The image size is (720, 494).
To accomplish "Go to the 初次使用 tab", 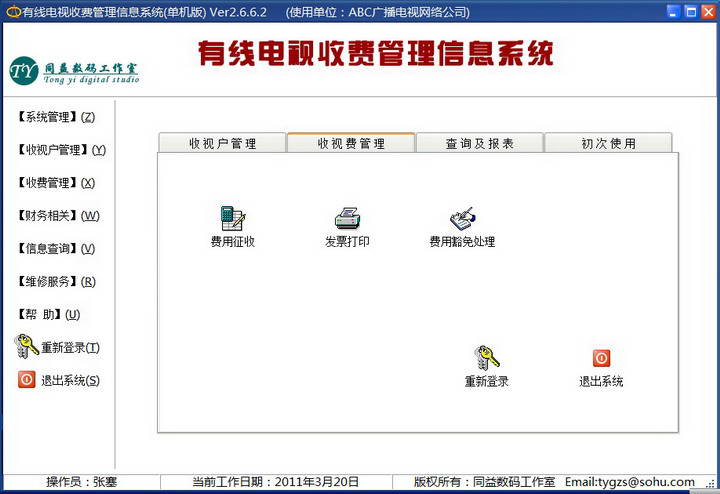I will click(608, 143).
